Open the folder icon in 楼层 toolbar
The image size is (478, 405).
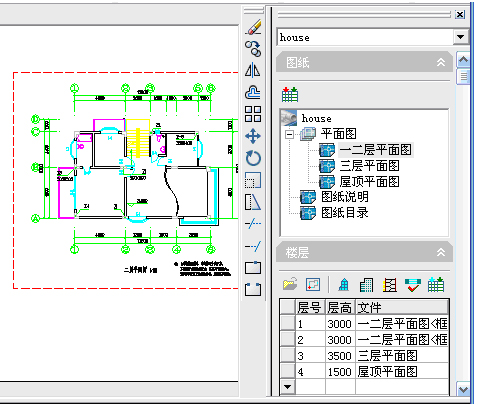pos(290,284)
